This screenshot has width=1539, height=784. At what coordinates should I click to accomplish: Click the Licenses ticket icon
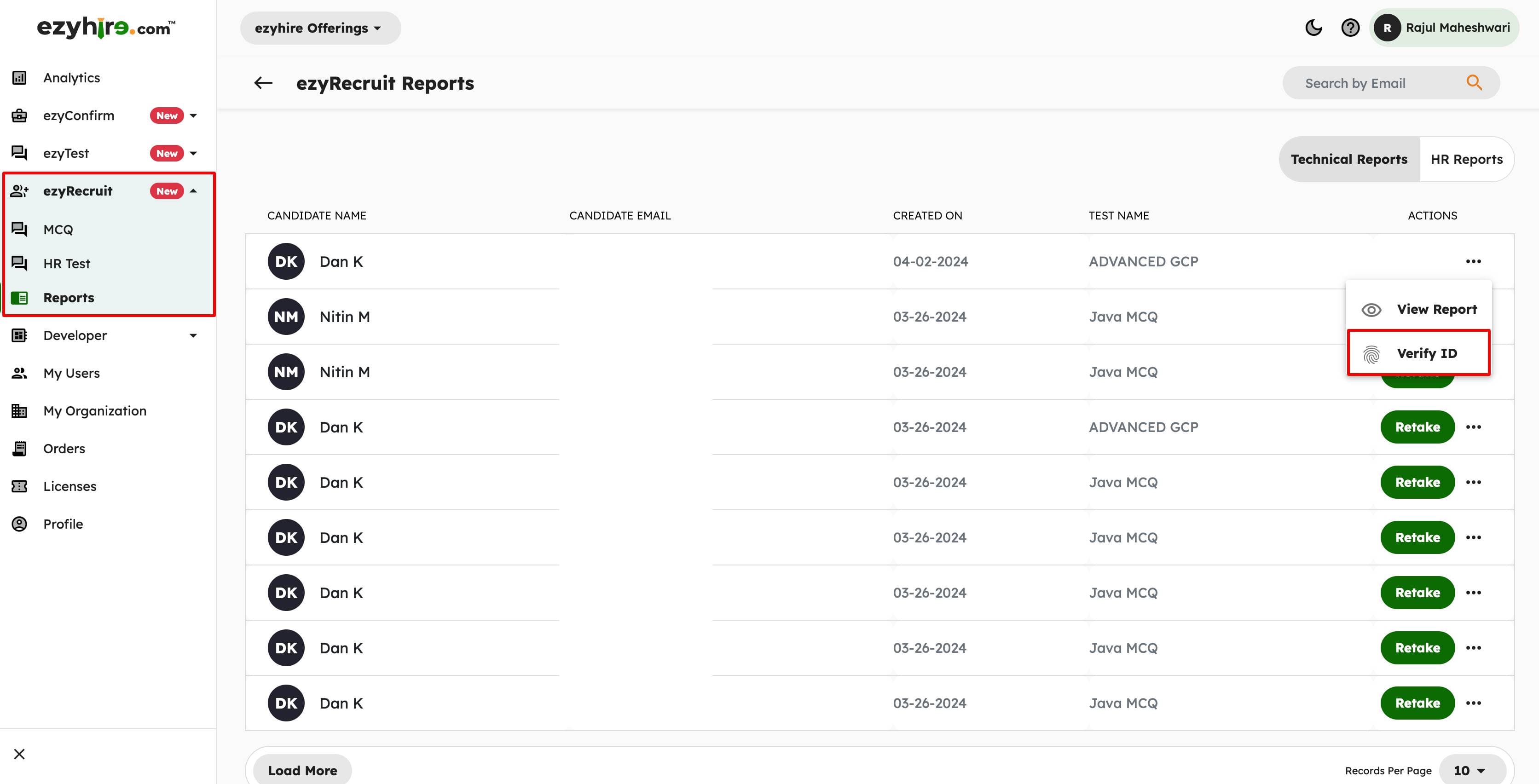[x=19, y=486]
